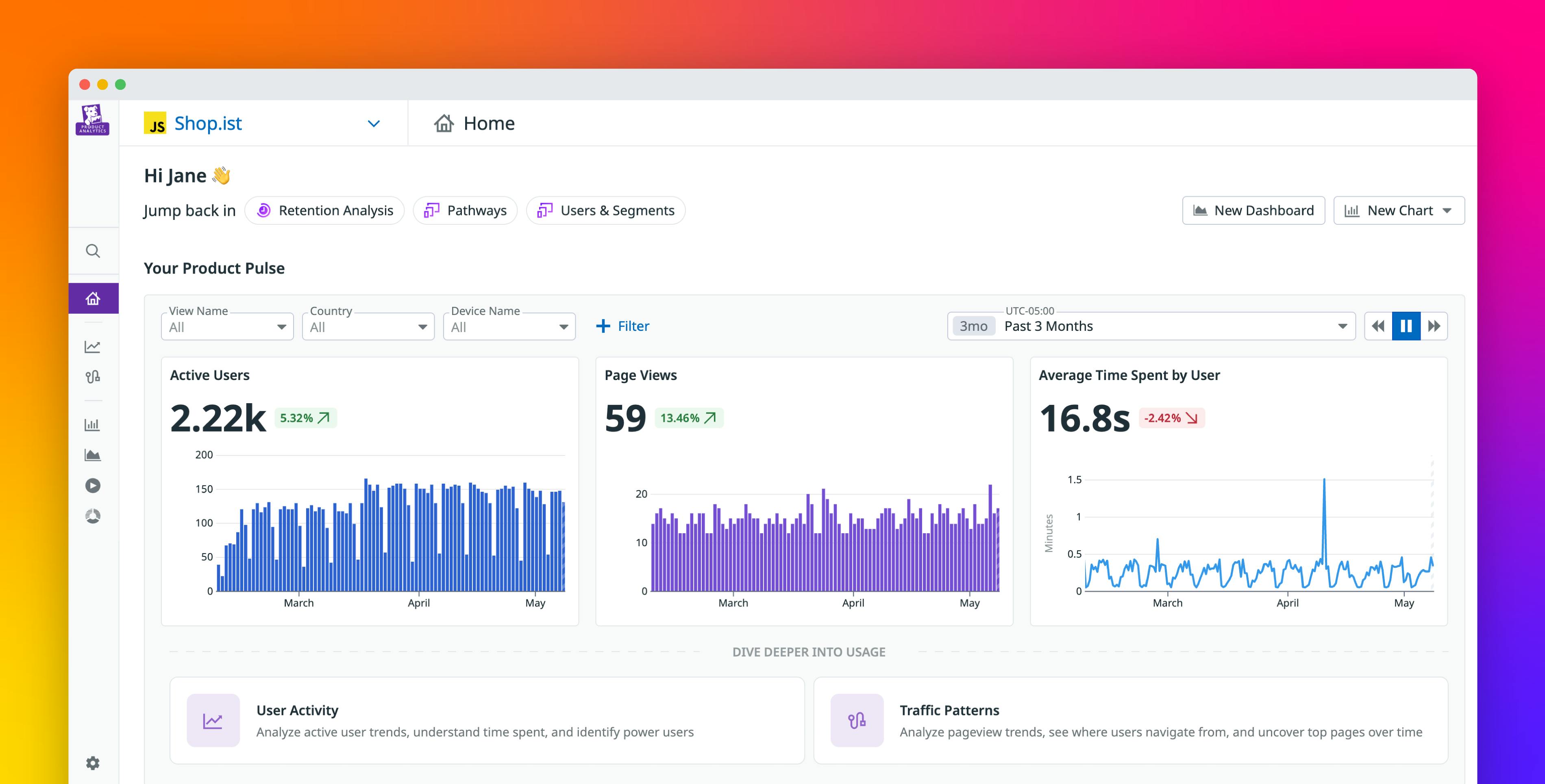The height and width of the screenshot is (784, 1545).
Task: Open settings from the gear icon
Action: (93, 763)
